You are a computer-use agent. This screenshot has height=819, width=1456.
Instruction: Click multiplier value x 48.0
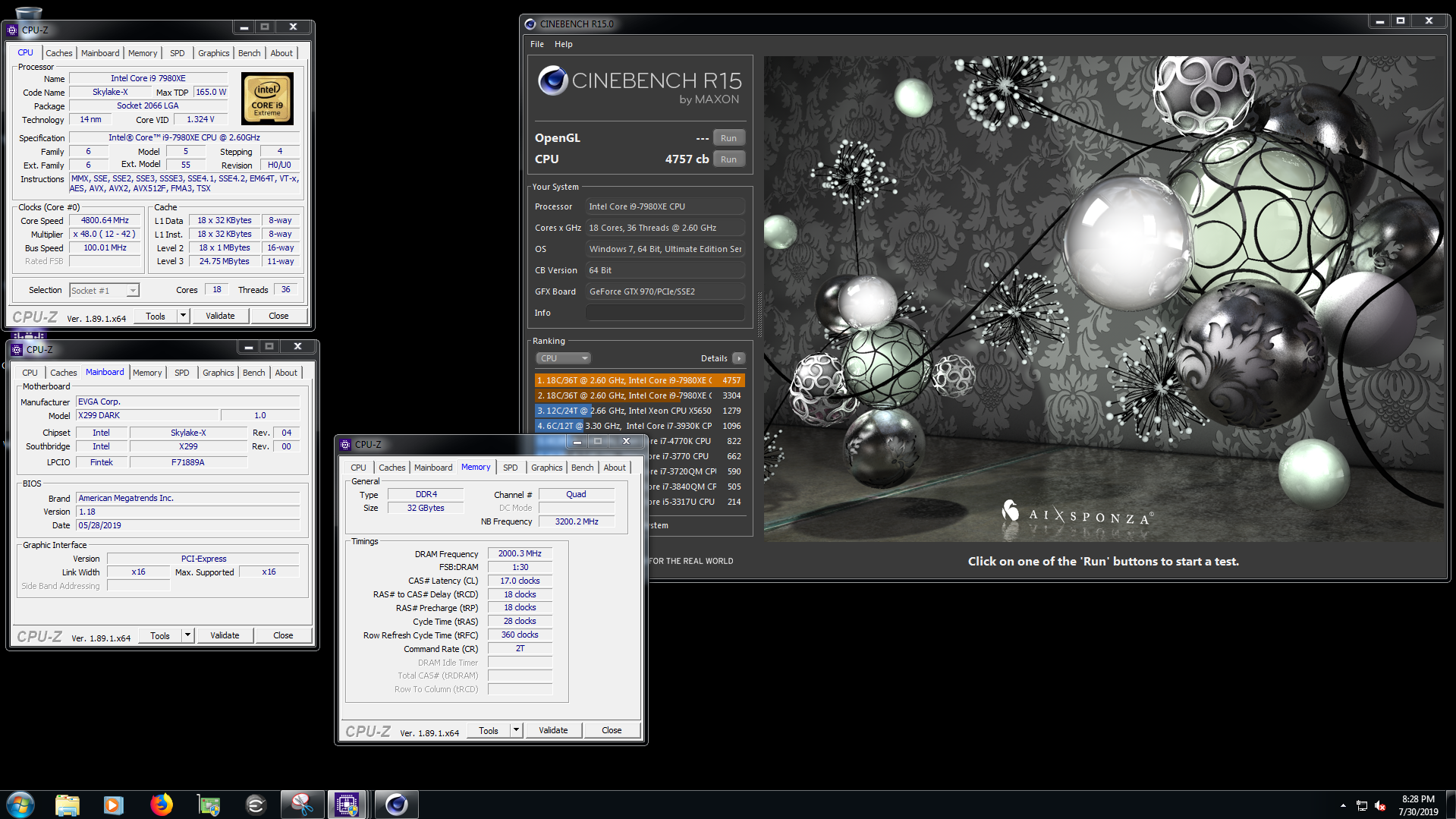coord(105,234)
